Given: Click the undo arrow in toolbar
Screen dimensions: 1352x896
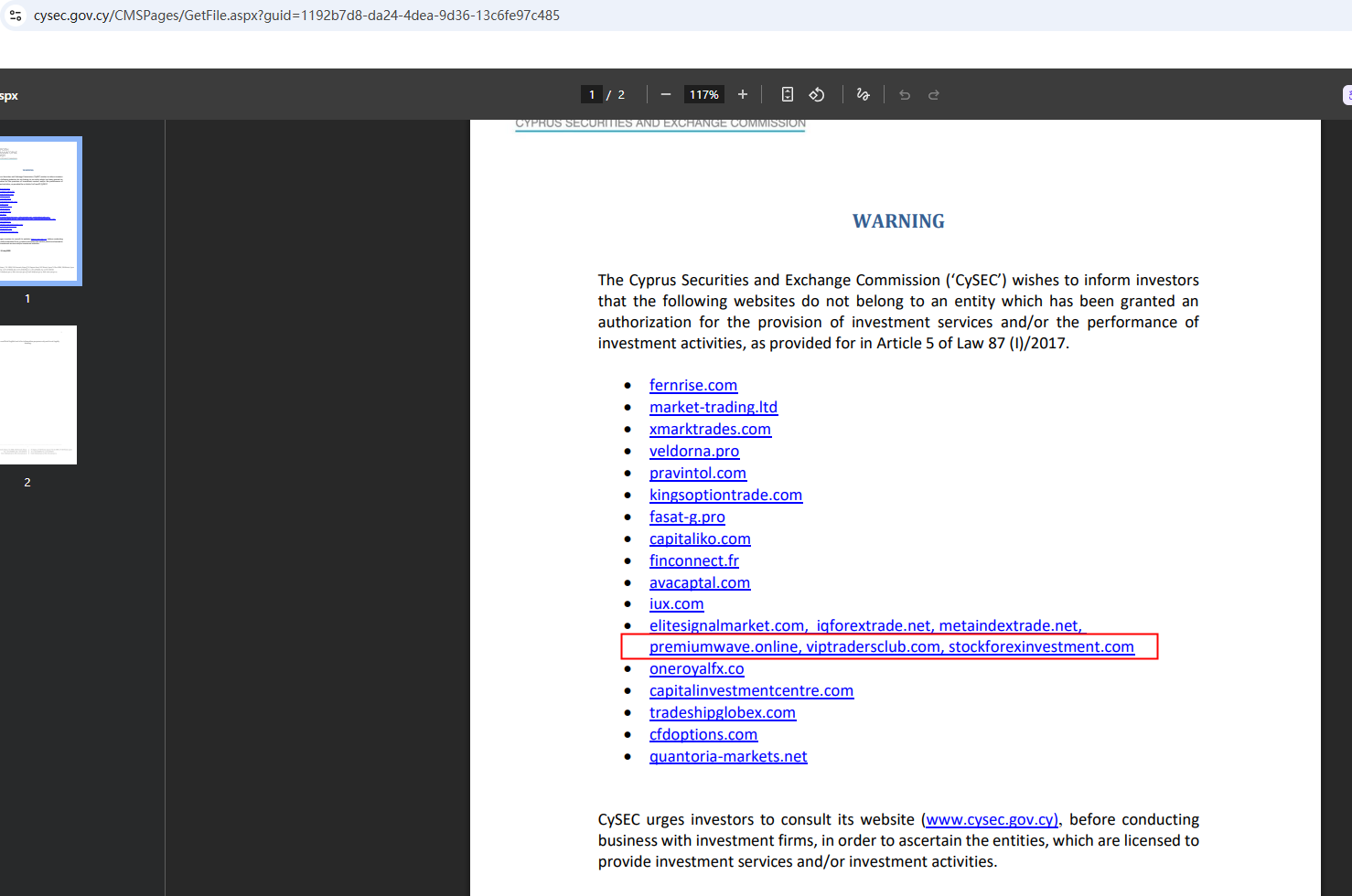Looking at the screenshot, I should click(x=905, y=95).
